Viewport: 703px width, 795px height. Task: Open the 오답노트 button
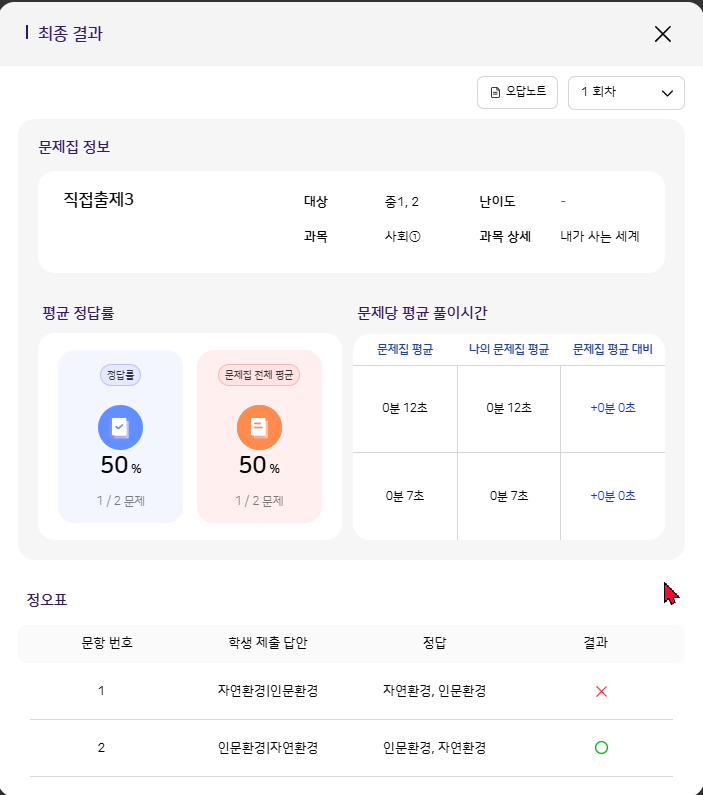pyautogui.click(x=518, y=92)
